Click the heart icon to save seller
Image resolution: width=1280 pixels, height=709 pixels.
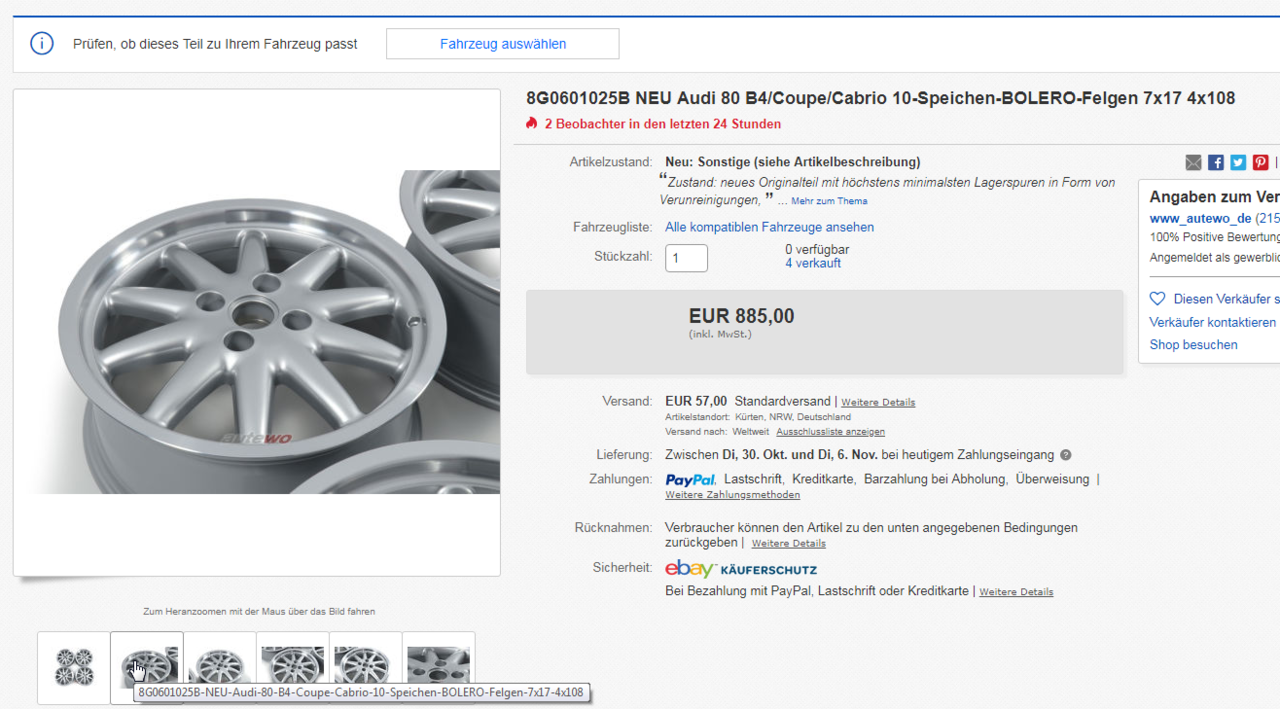pos(1158,299)
